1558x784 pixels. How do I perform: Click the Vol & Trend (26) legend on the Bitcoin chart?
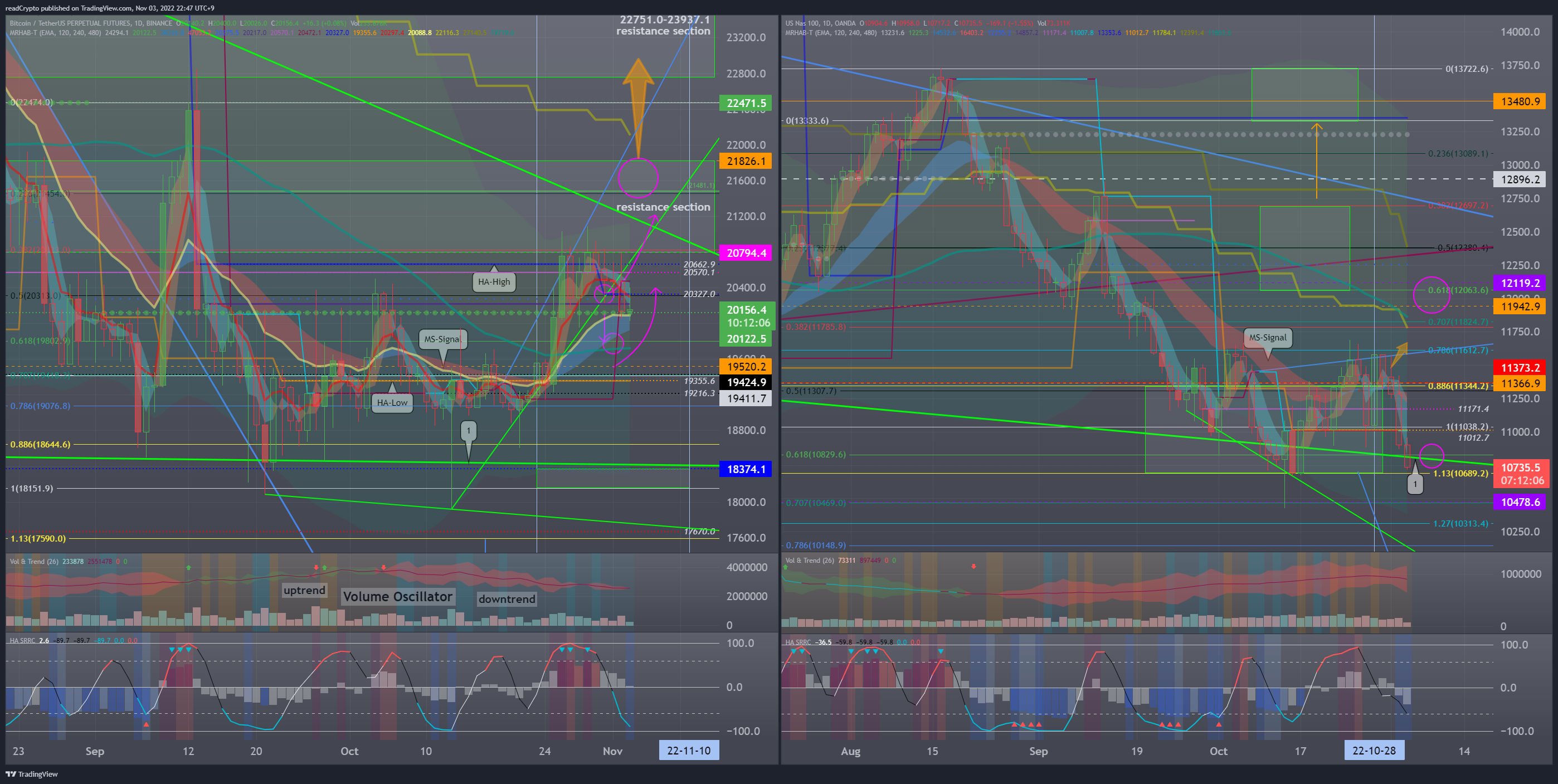pos(34,561)
